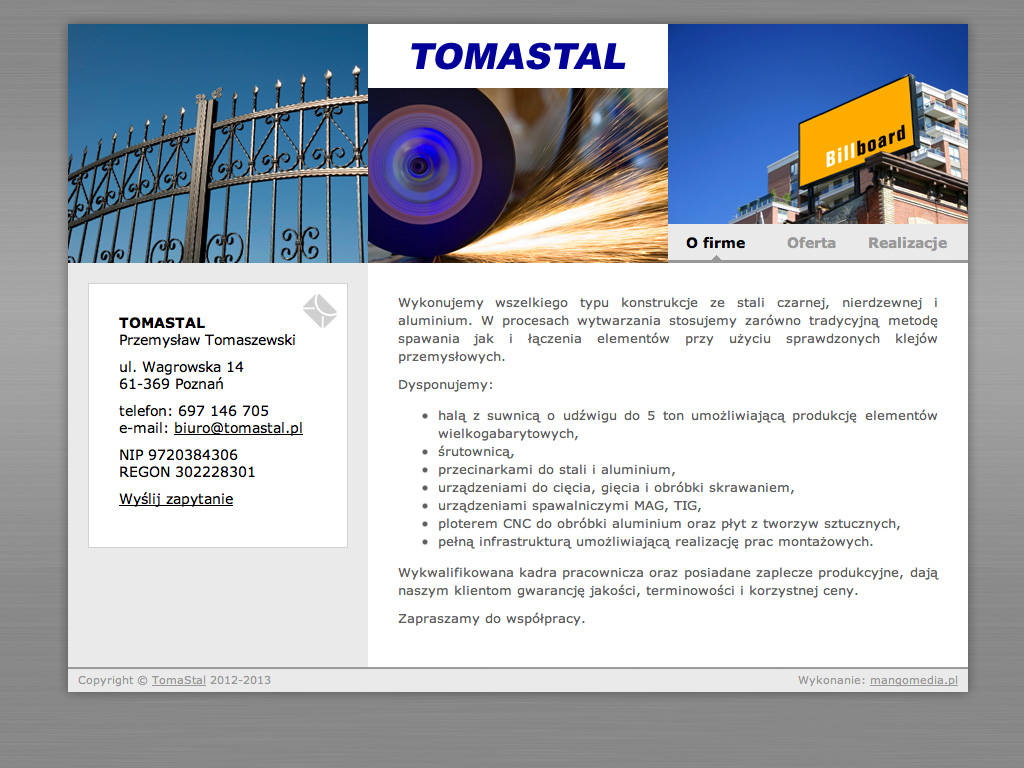The height and width of the screenshot is (768, 1024).
Task: Switch to the Oferta tab
Action: (x=811, y=243)
